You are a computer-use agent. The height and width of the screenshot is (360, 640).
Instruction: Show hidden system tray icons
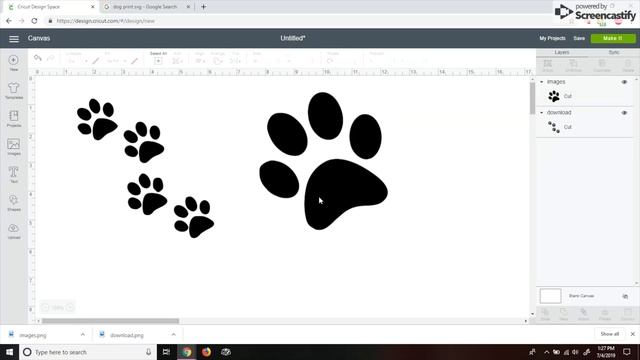pos(547,352)
